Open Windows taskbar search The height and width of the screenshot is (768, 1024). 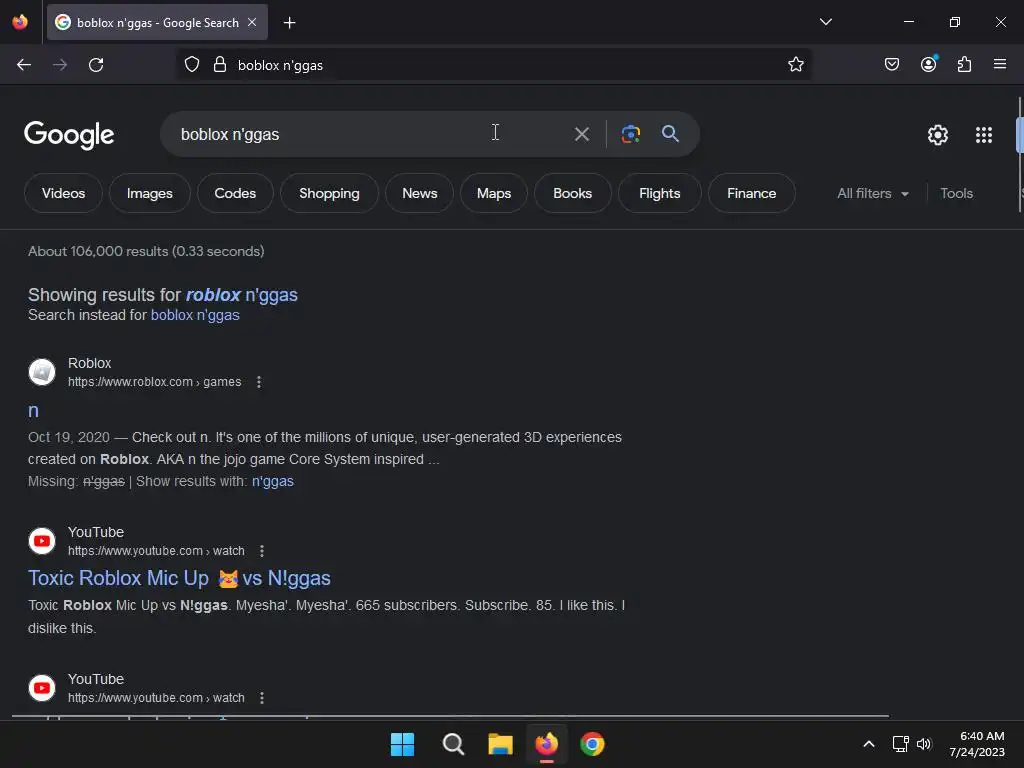pos(453,744)
